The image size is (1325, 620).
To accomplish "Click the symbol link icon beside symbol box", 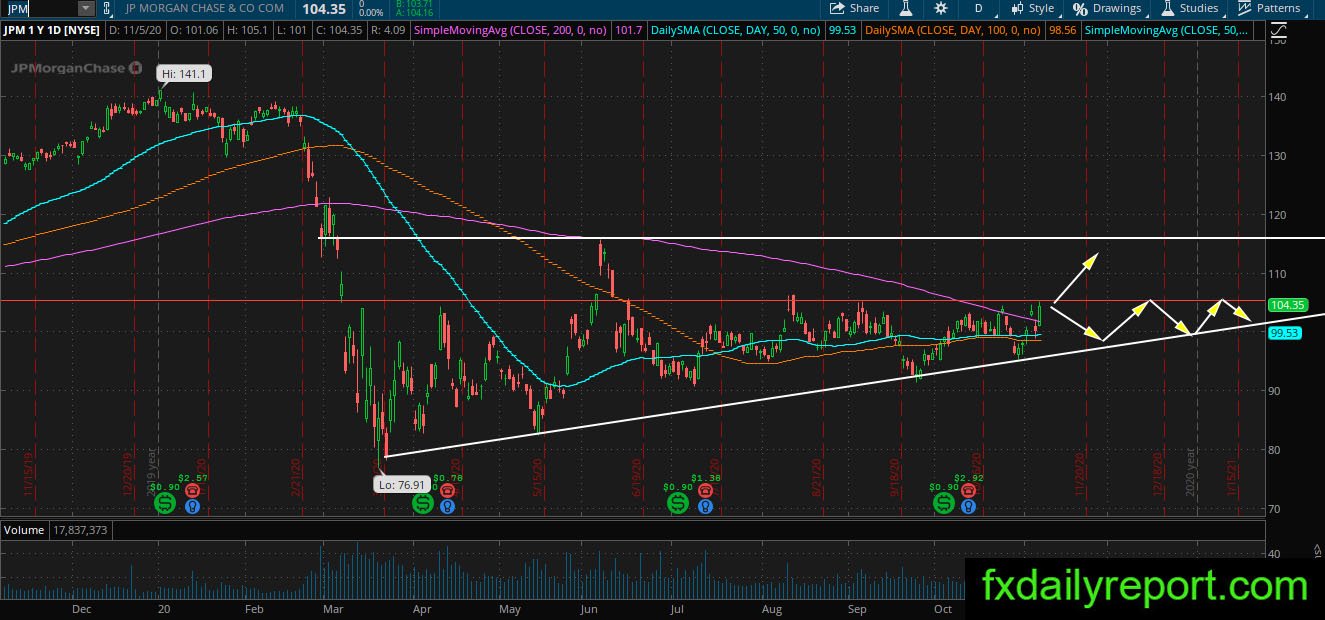I will tap(109, 8).
